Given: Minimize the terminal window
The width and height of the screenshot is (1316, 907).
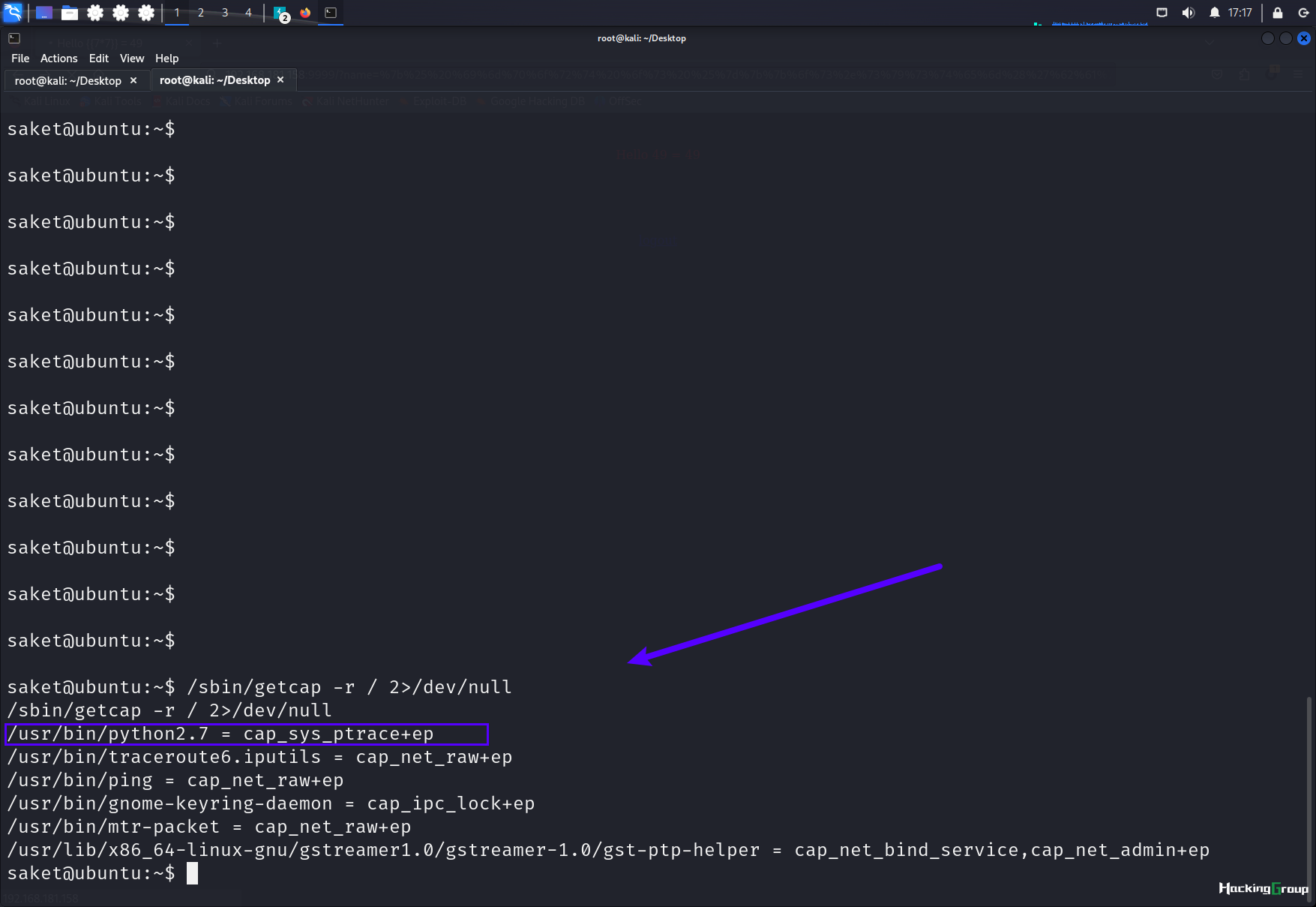Looking at the screenshot, I should (1268, 38).
